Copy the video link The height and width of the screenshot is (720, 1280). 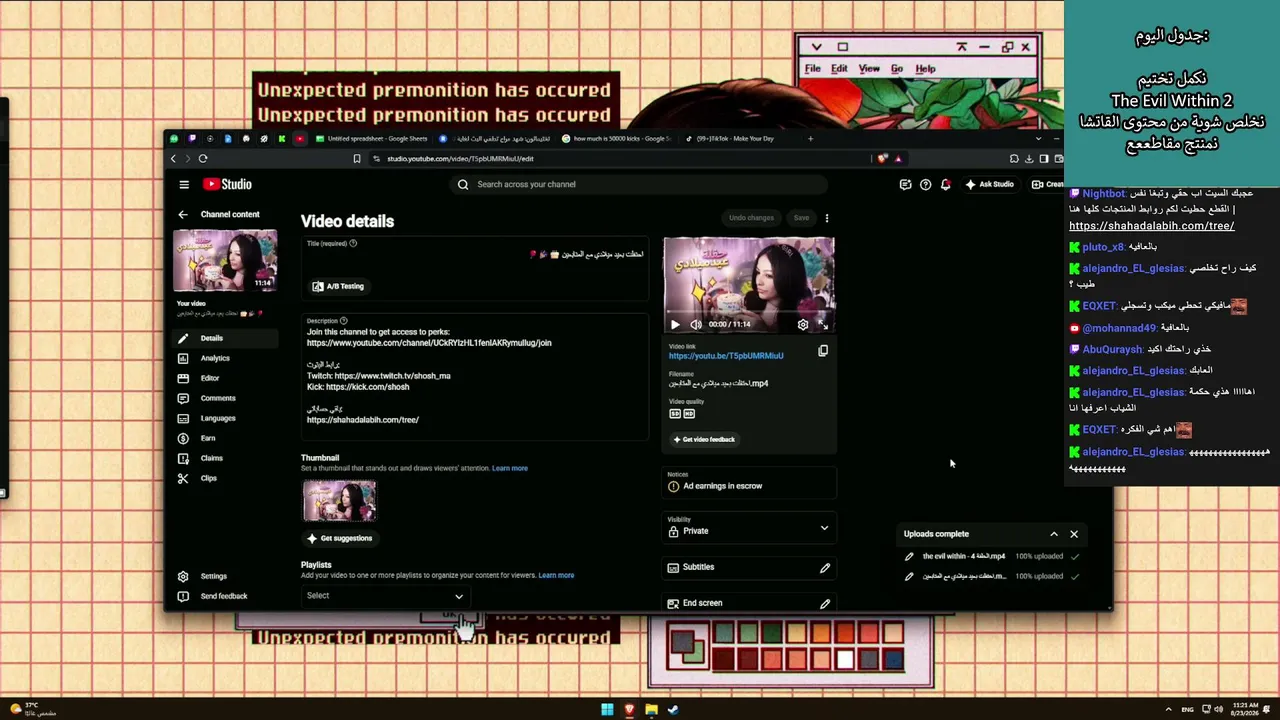823,351
